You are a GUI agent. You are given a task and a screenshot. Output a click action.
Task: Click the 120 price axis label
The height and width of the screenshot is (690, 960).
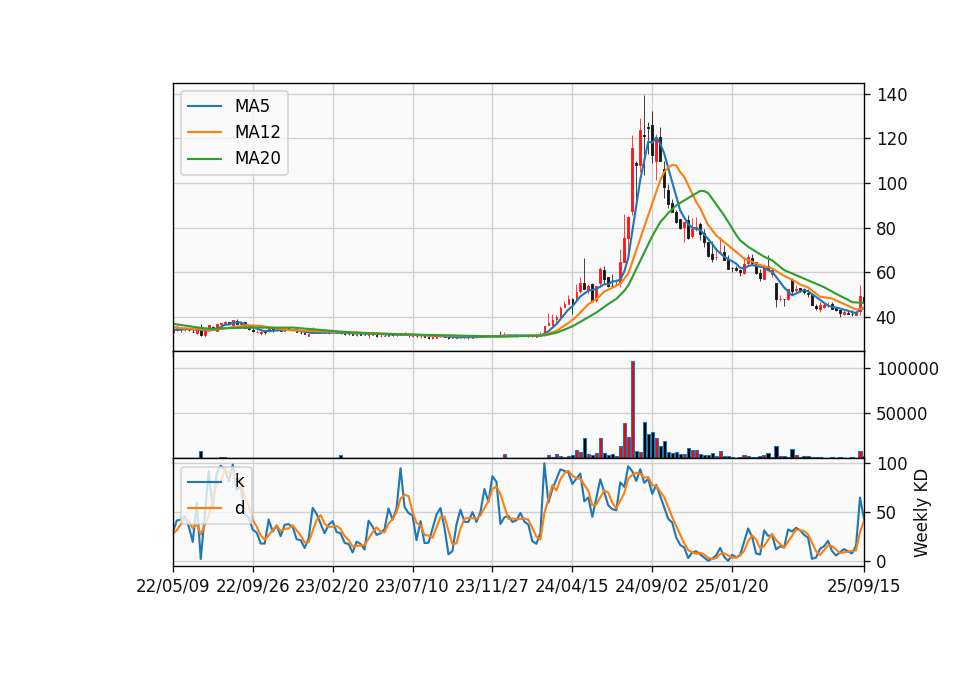(892, 140)
